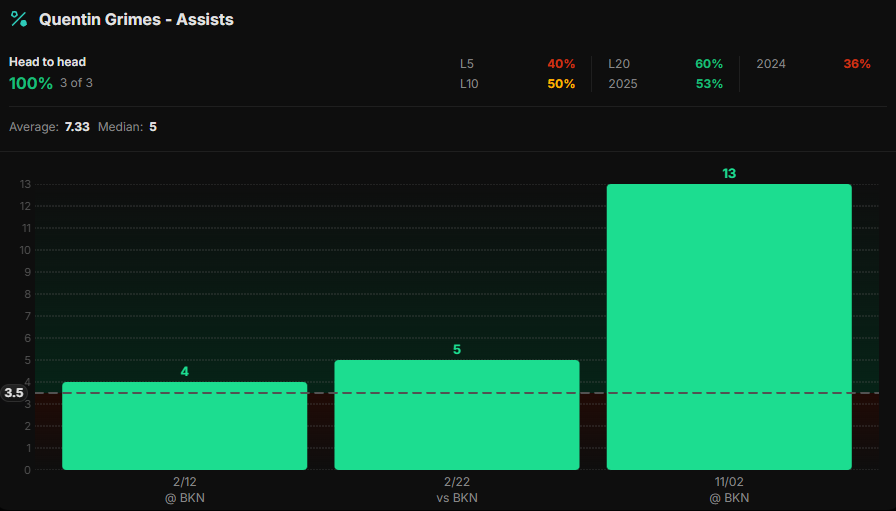This screenshot has height=511, width=896.
Task: Click the Head to head label
Action: 47,62
